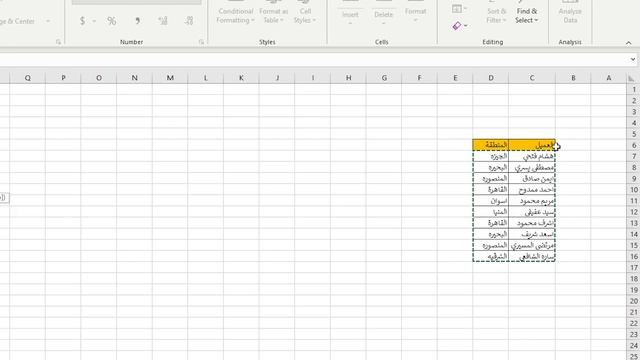Select row 12 header
Image resolution: width=640 pixels, height=360 pixels.
[x=633, y=212]
